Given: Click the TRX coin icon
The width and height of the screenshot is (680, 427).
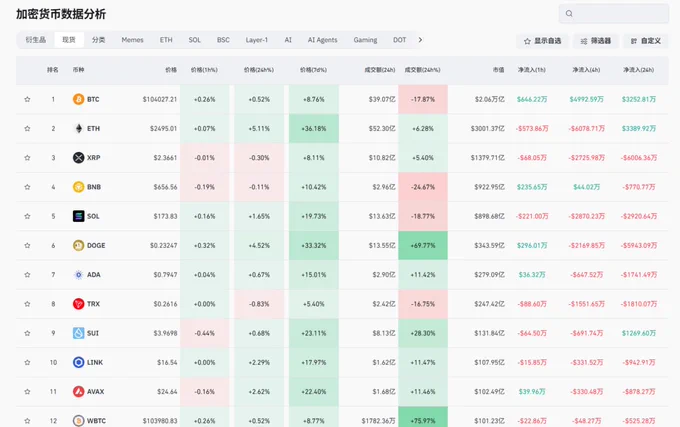Looking at the screenshot, I should [78, 304].
